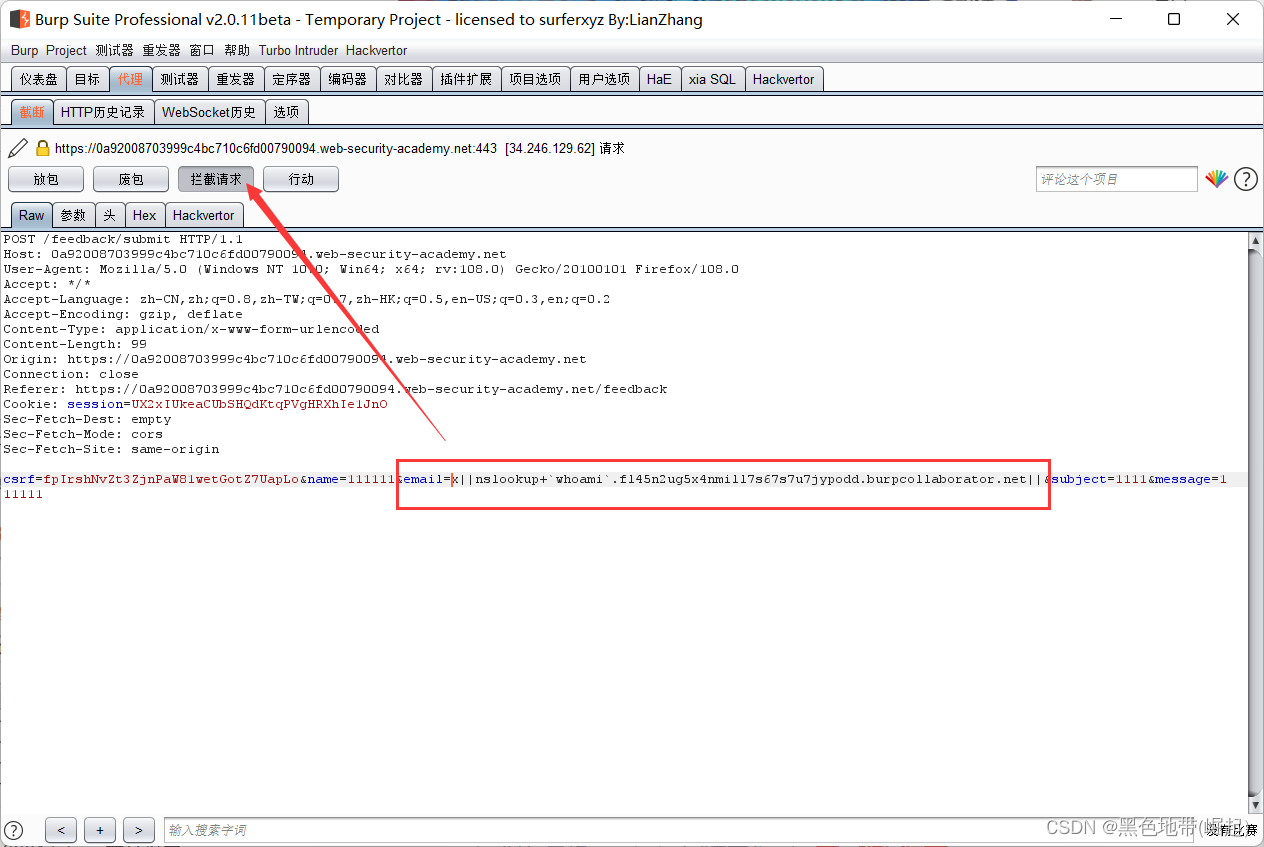The height and width of the screenshot is (847, 1264).
Task: Switch to the 插件扩展 tab
Action: pos(467,79)
